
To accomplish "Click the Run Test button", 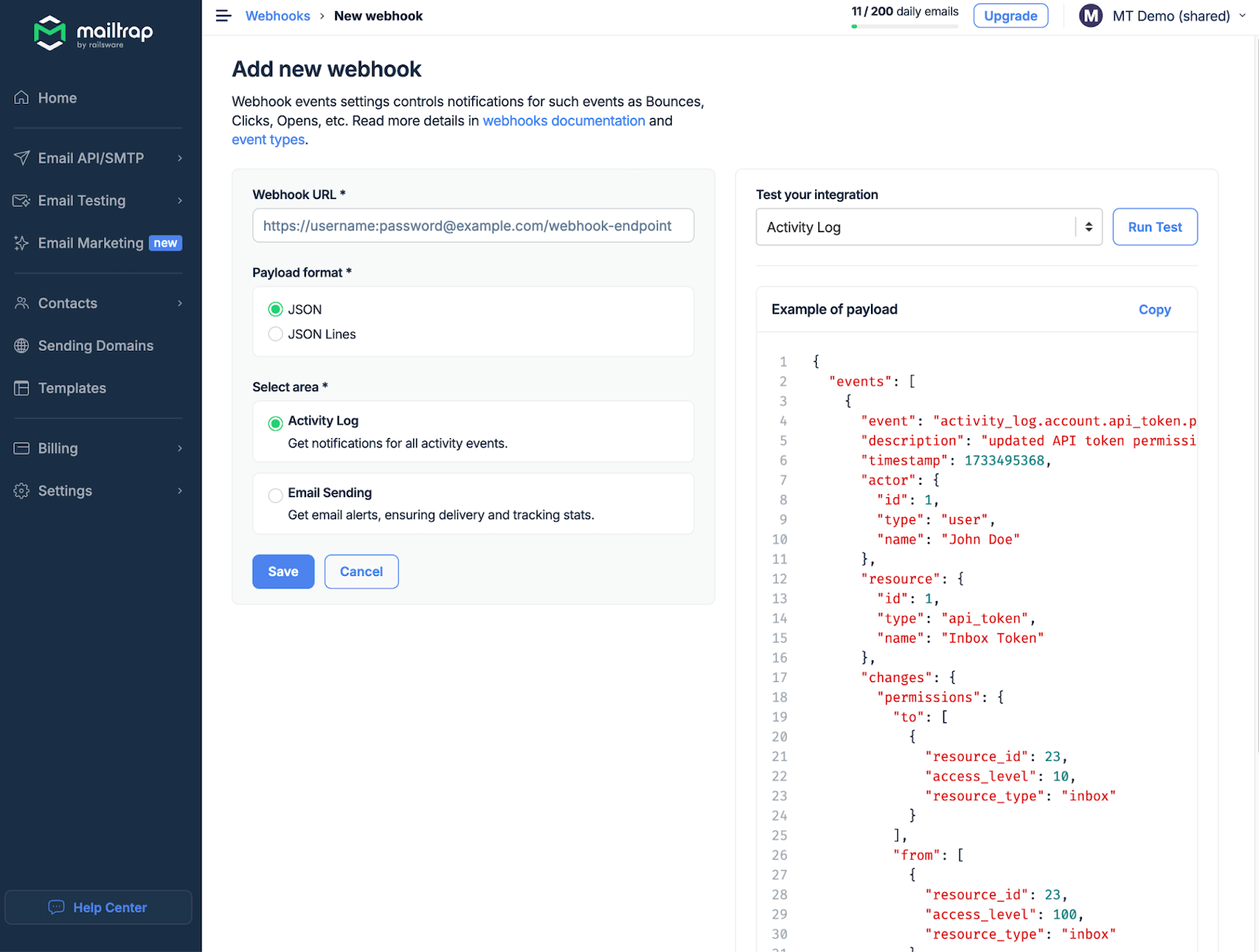I will [1154, 227].
